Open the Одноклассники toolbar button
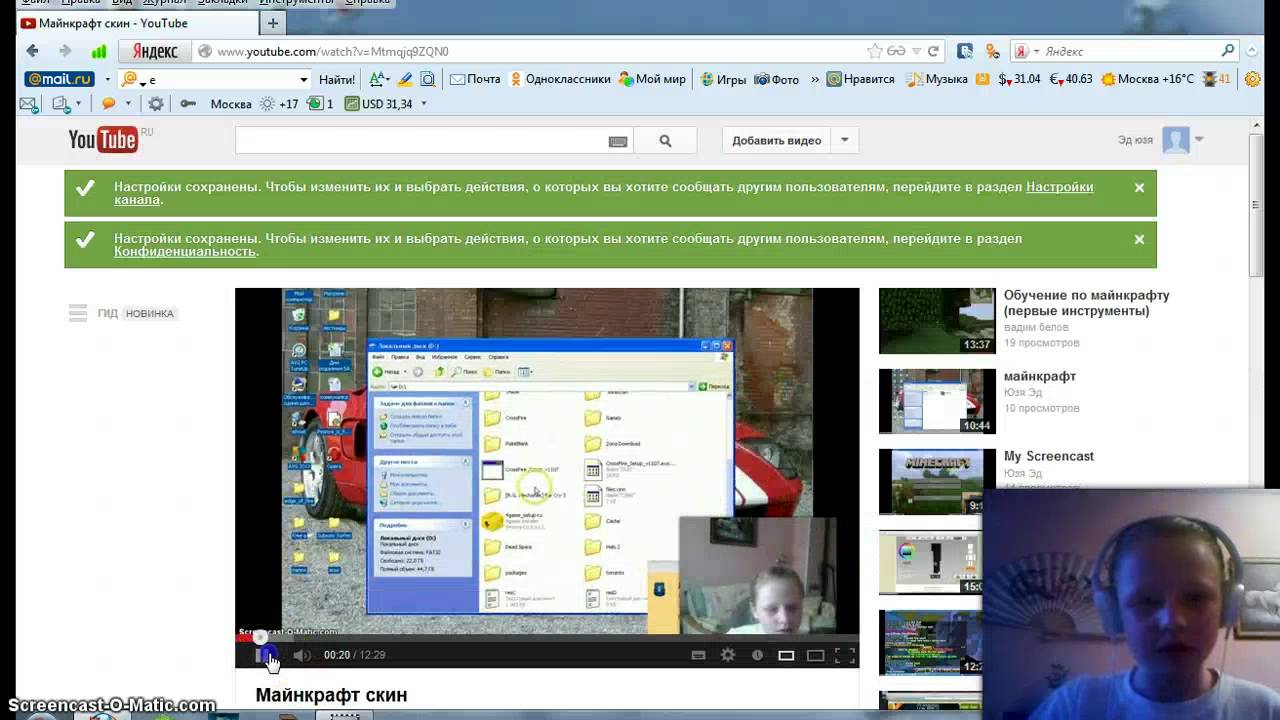 560,79
